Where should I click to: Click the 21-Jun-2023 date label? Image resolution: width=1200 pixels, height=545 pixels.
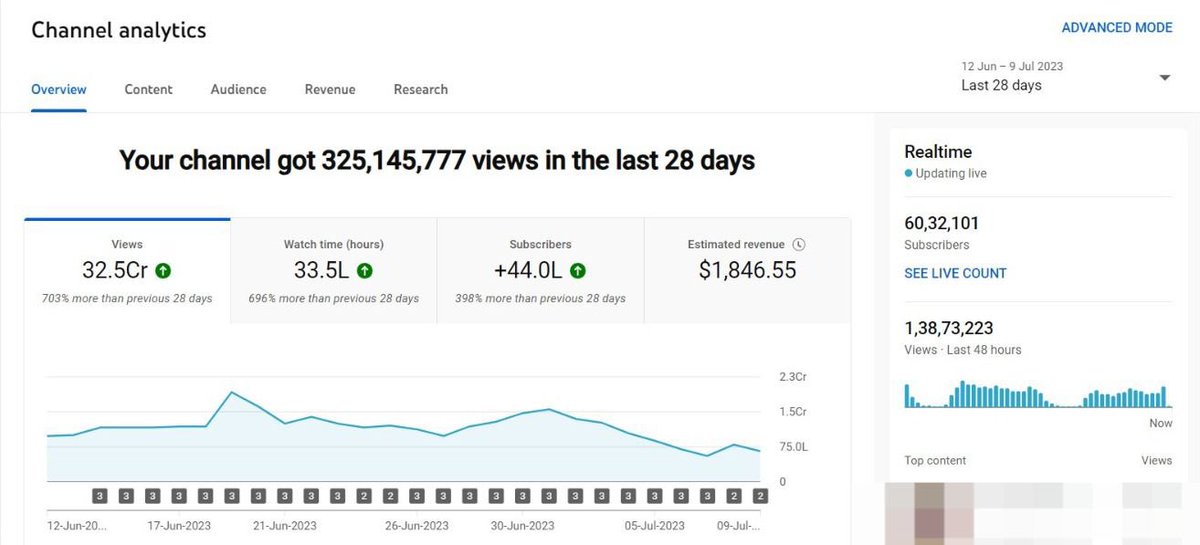[284, 526]
